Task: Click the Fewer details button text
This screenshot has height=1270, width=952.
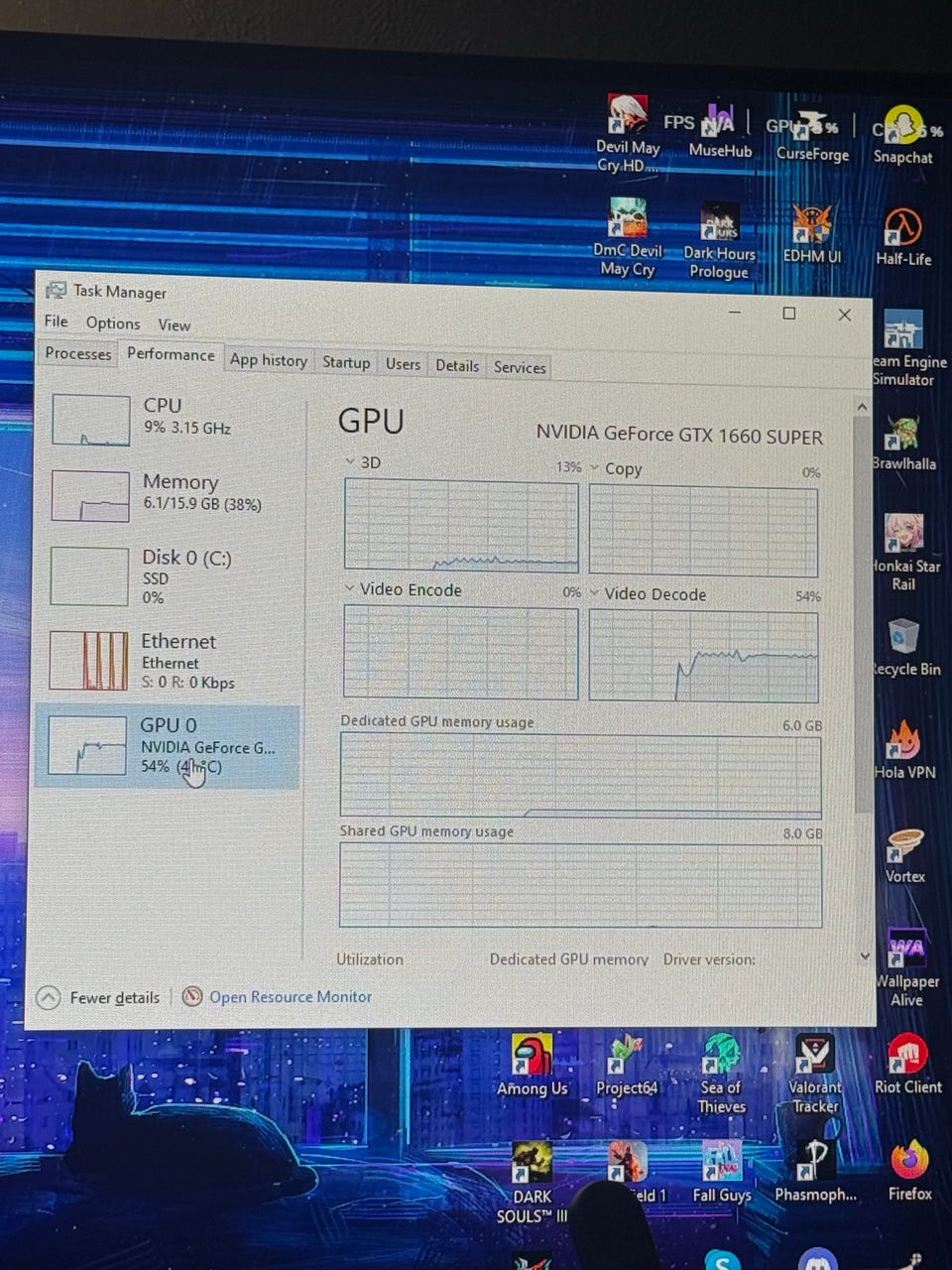Action: coord(114,997)
